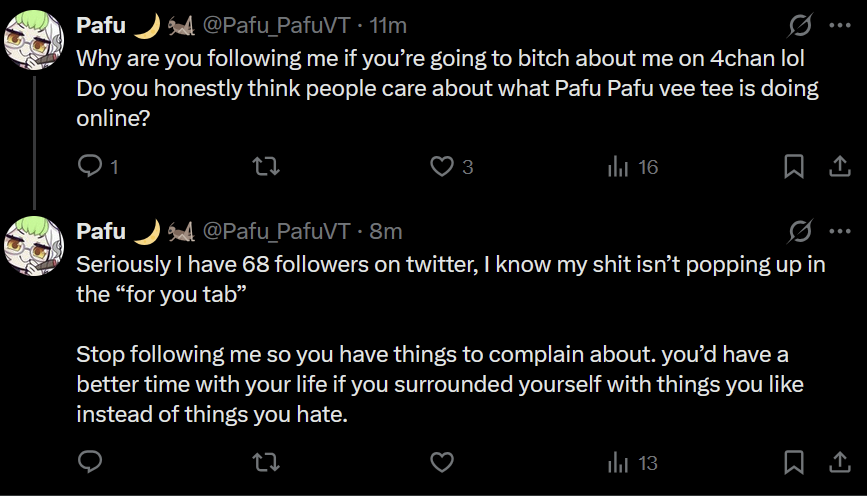The height and width of the screenshot is (496, 867).
Task: Open @Pafu_PafuVT handle on second tweet
Action: (x=277, y=232)
